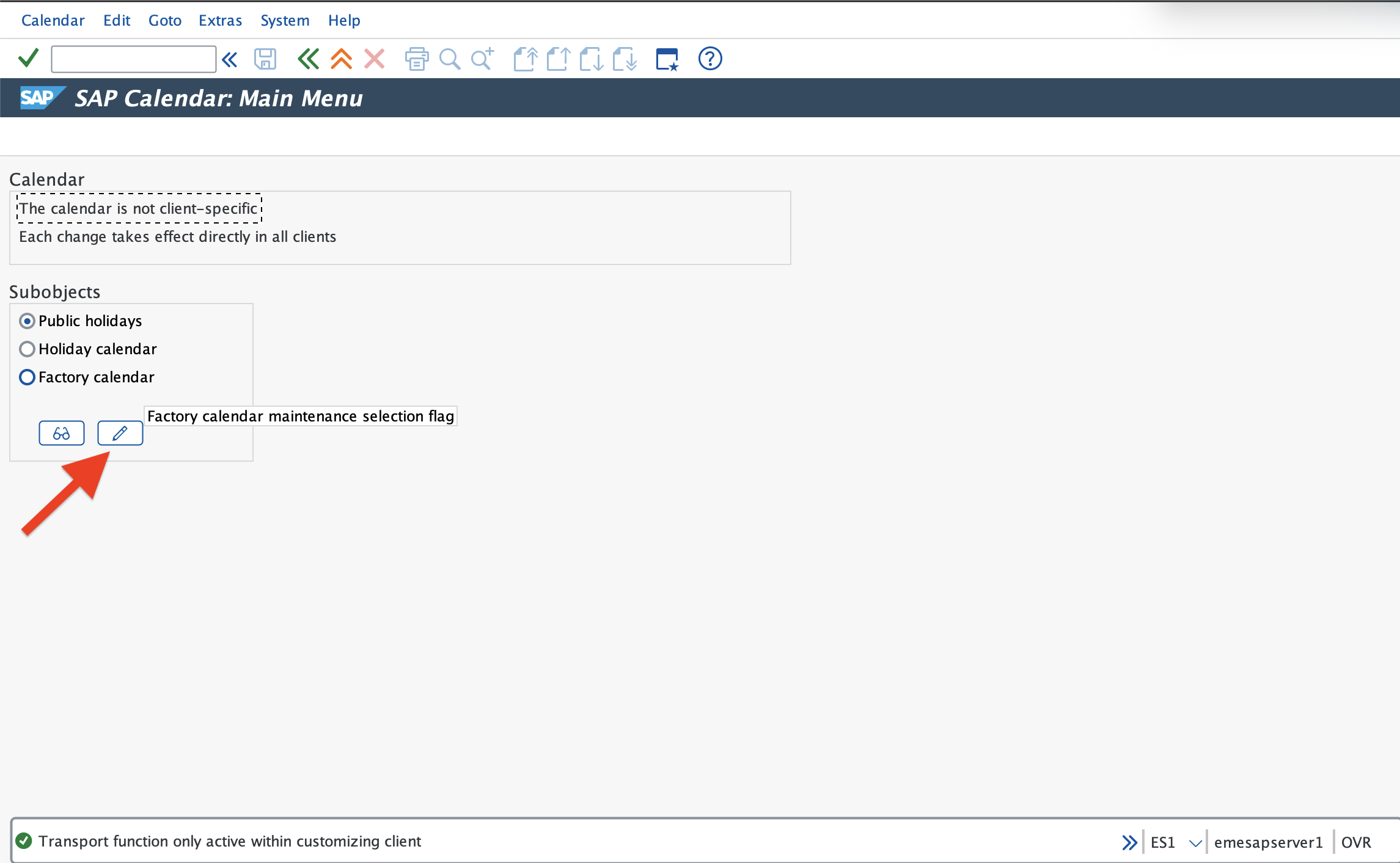The width and height of the screenshot is (1400, 863).
Task: Click the red Cancel X icon
Action: pos(374,59)
